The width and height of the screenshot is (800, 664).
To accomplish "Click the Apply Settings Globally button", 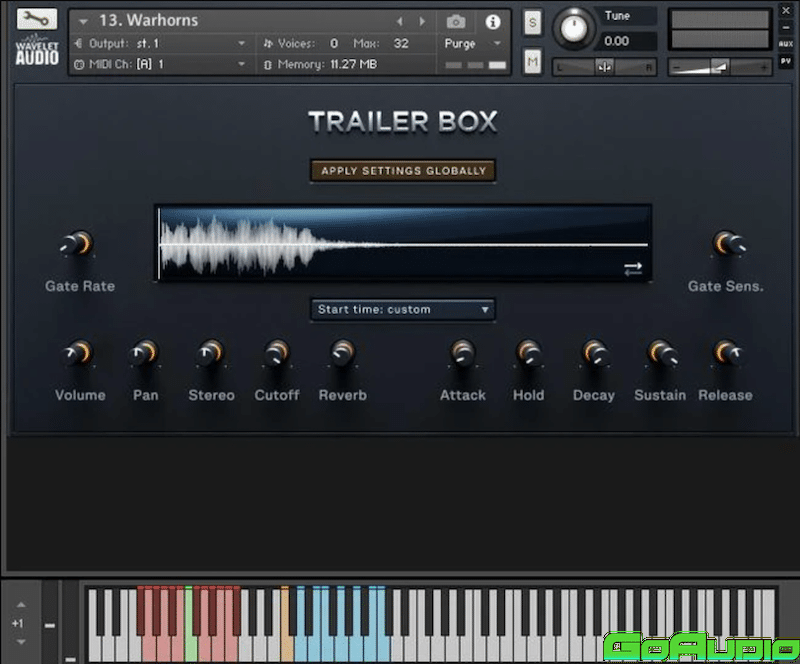I will point(403,170).
